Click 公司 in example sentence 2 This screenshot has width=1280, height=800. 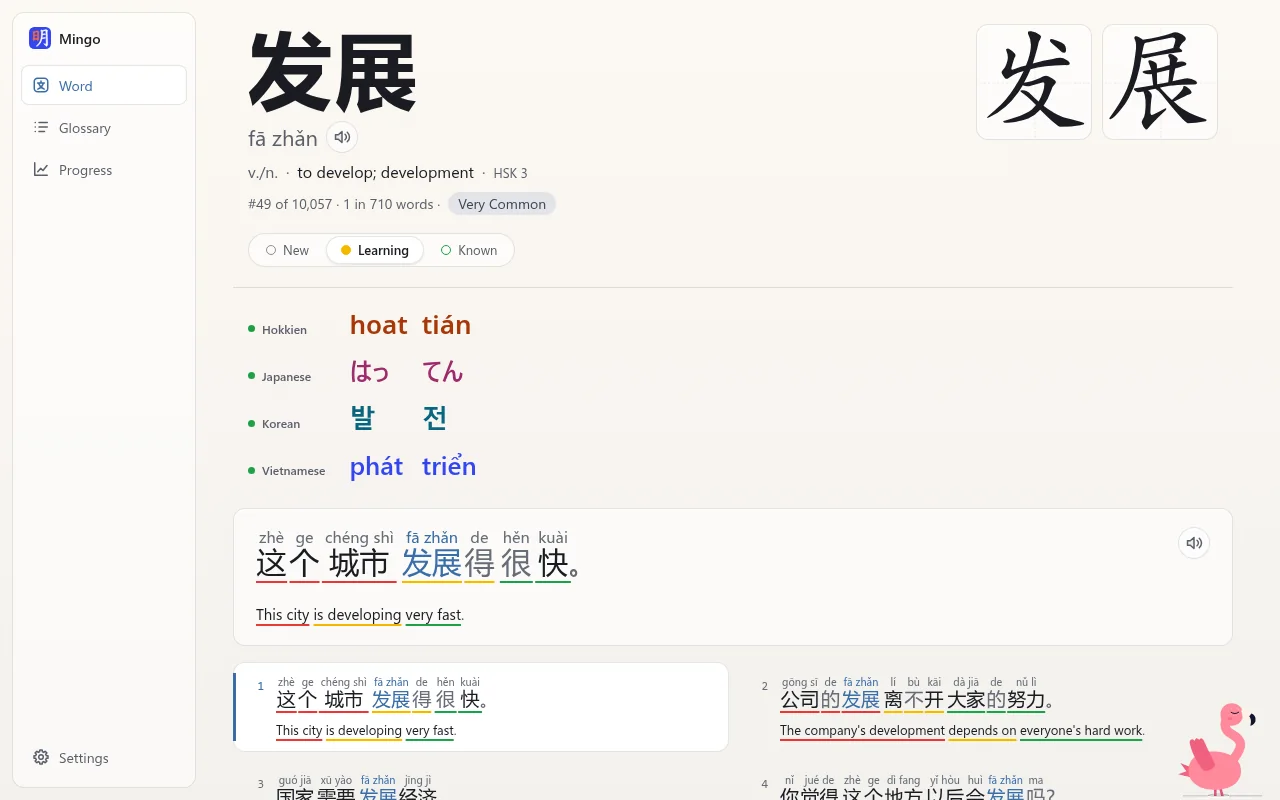point(800,700)
